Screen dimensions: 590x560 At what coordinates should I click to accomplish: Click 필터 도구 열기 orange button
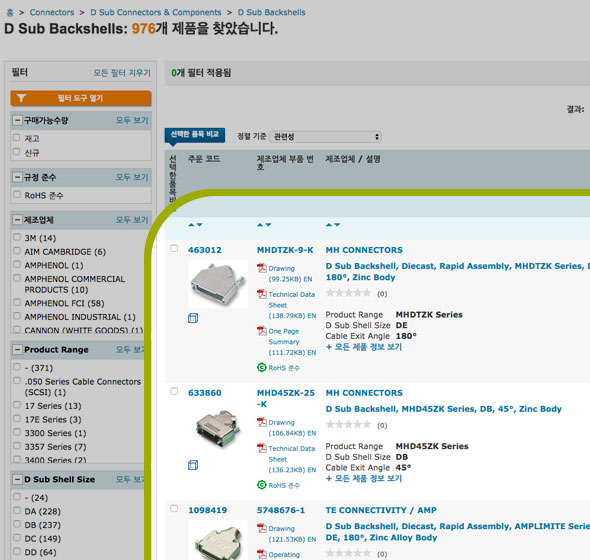pyautogui.click(x=81, y=98)
